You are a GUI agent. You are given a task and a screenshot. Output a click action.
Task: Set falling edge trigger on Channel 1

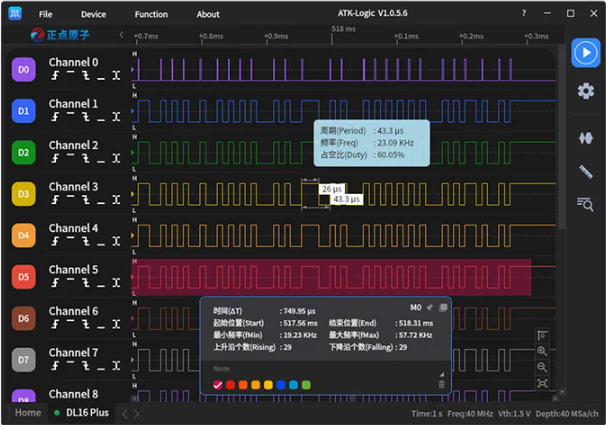click(x=87, y=118)
